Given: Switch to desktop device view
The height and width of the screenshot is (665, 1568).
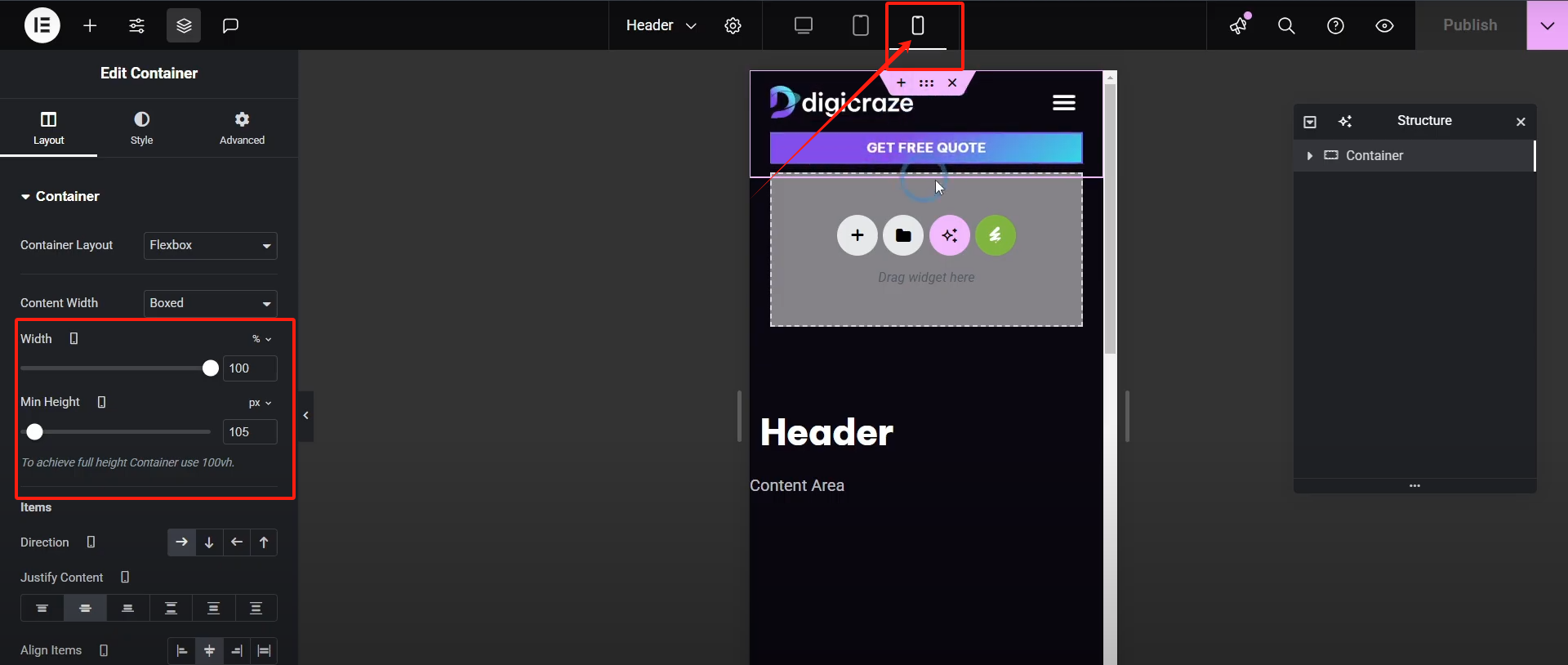Looking at the screenshot, I should coord(804,25).
